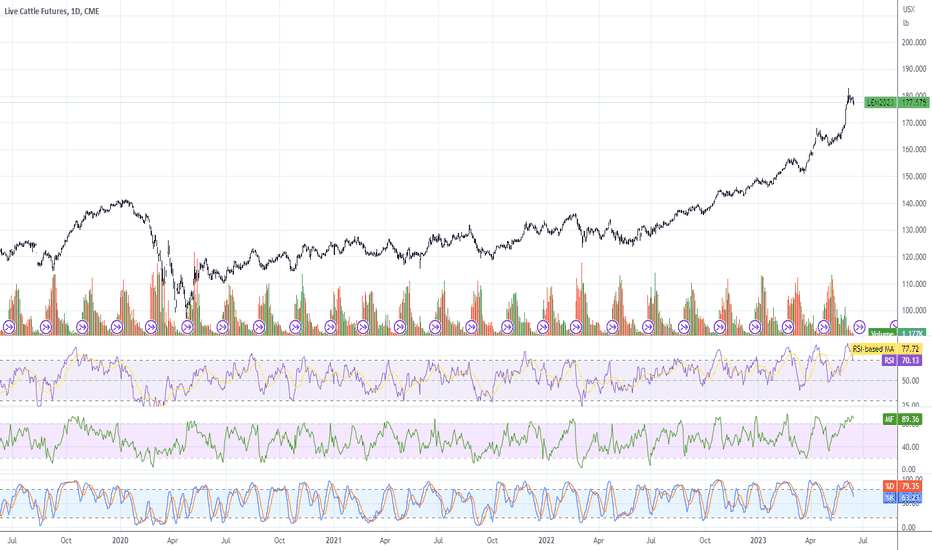932x550 pixels.
Task: Click the 190.000 price axis label
Action: click(x=914, y=69)
